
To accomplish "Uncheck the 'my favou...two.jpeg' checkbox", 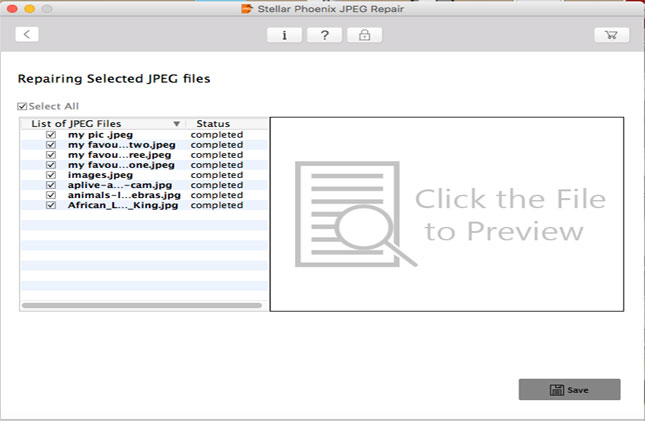I will pyautogui.click(x=51, y=145).
